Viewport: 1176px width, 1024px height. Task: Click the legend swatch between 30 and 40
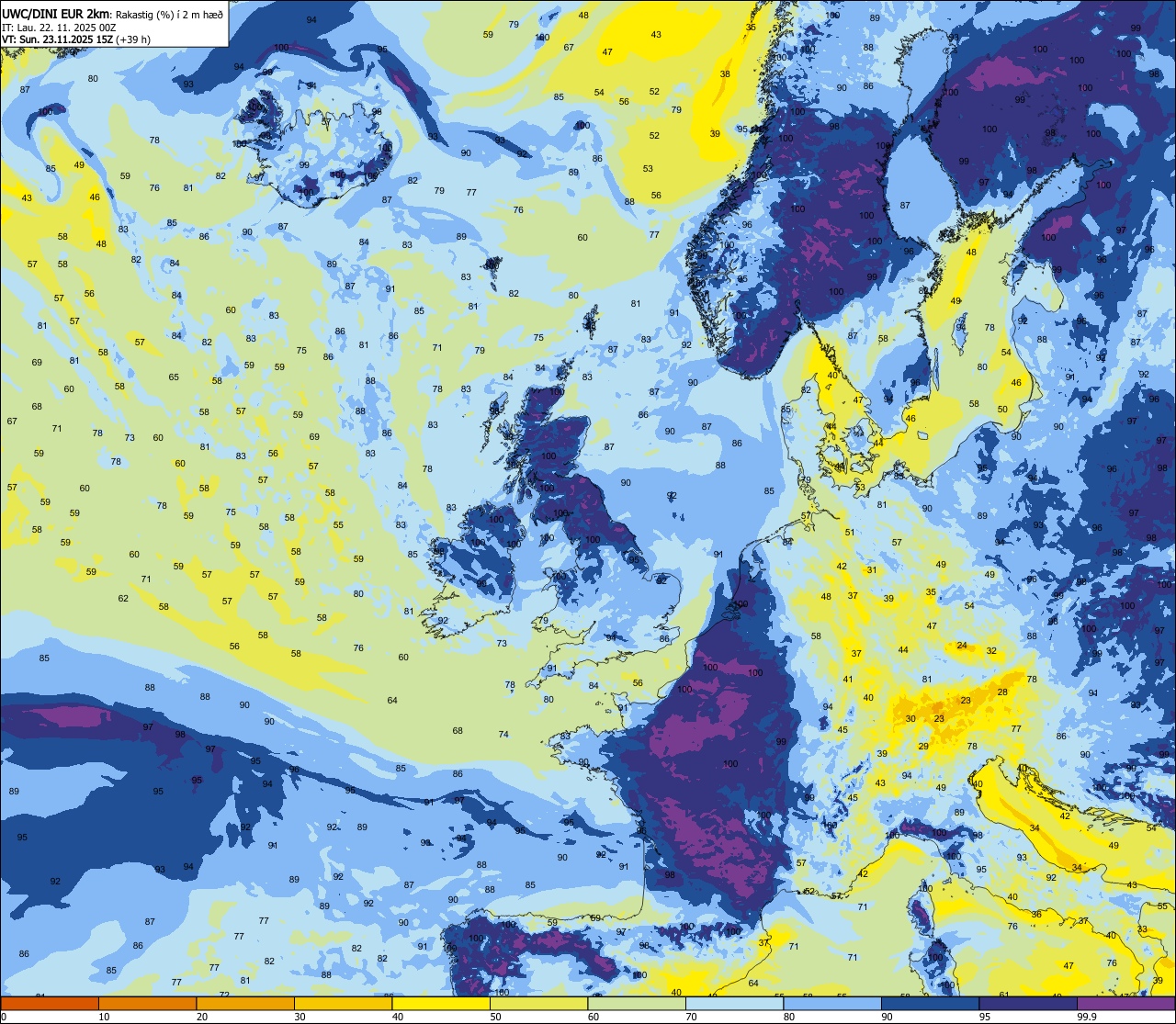[343, 1004]
